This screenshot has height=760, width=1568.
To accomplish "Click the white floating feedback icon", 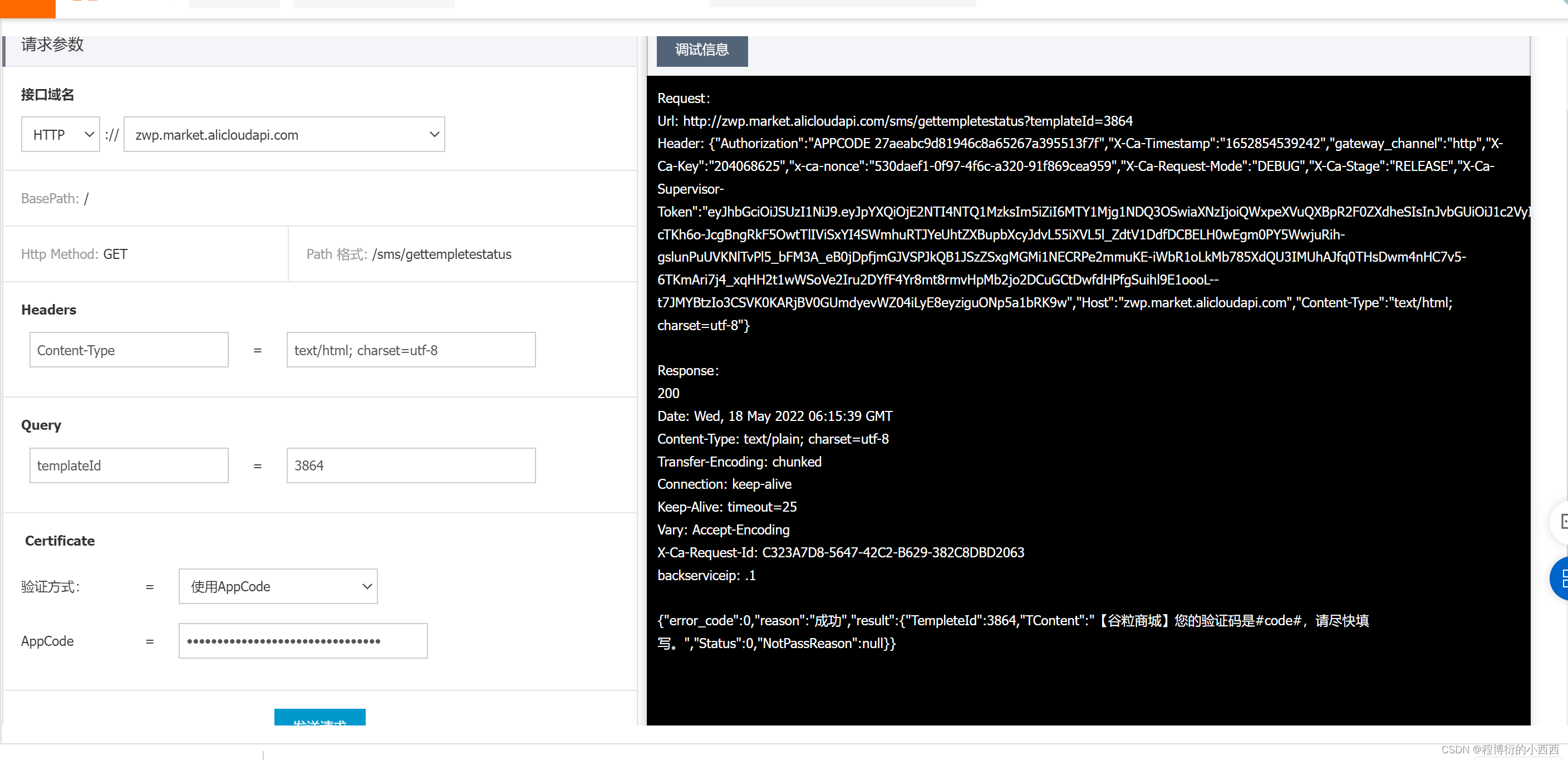I will click(x=1562, y=521).
